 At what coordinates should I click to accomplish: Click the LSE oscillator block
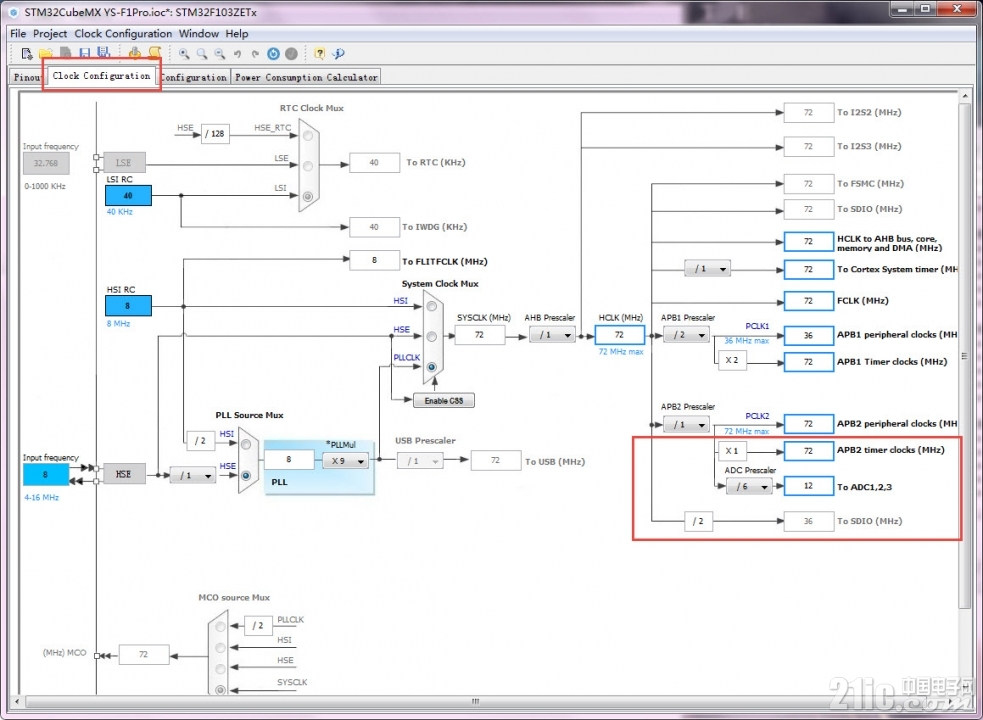click(124, 162)
